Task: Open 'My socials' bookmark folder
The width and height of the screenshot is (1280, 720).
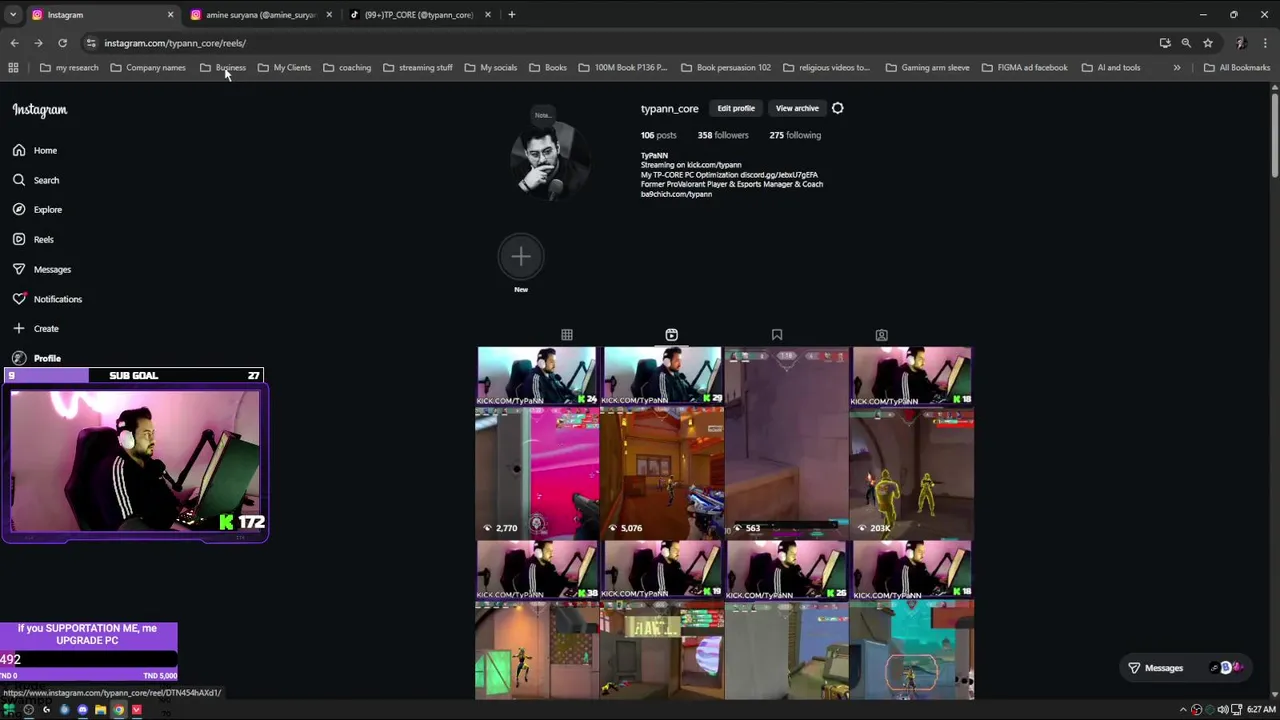Action: [x=491, y=68]
